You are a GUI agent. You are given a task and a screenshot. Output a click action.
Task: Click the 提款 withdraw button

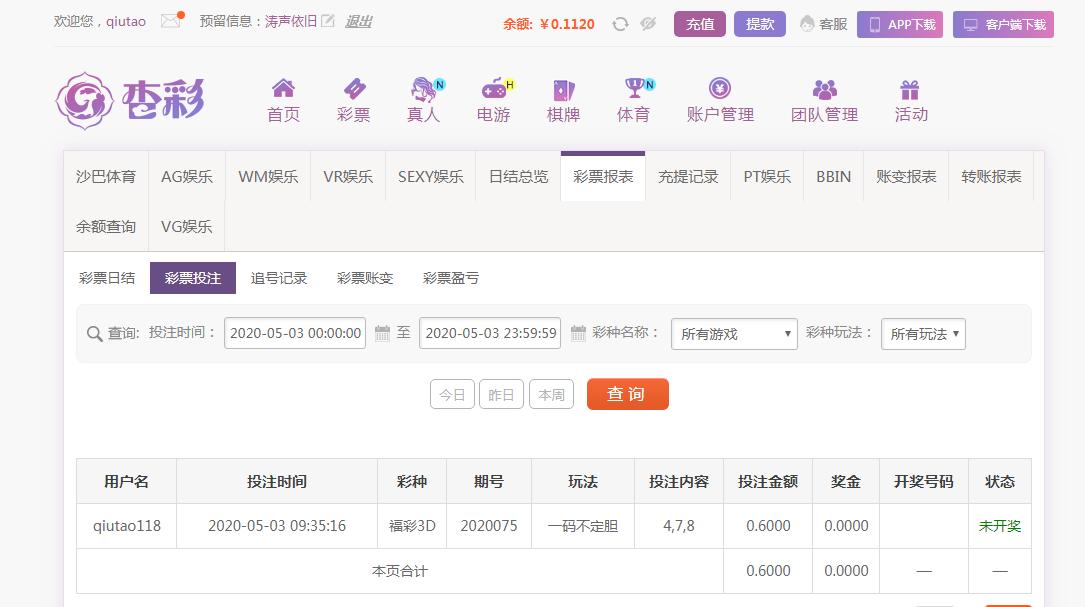coord(760,24)
